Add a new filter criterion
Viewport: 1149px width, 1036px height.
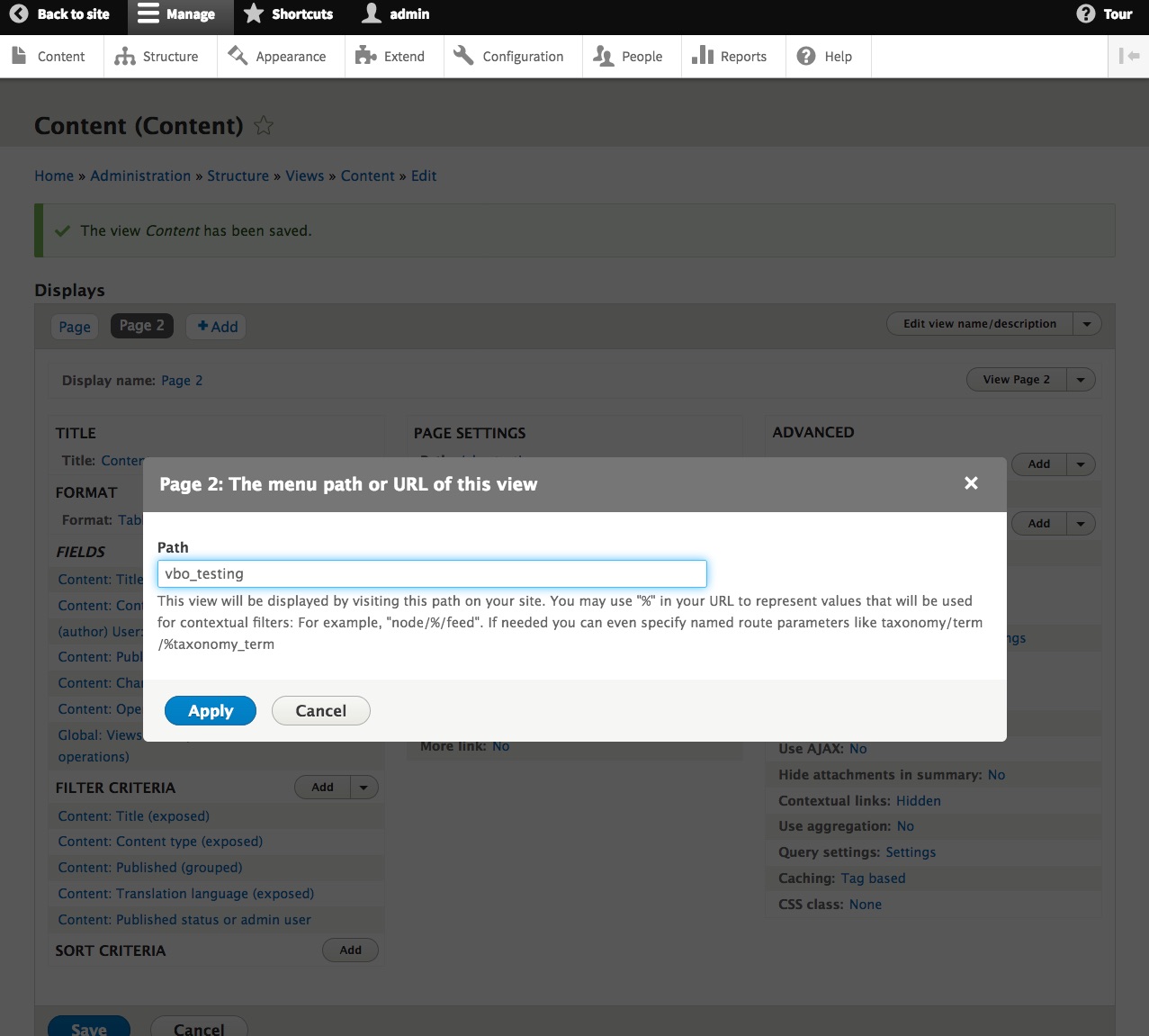[322, 788]
